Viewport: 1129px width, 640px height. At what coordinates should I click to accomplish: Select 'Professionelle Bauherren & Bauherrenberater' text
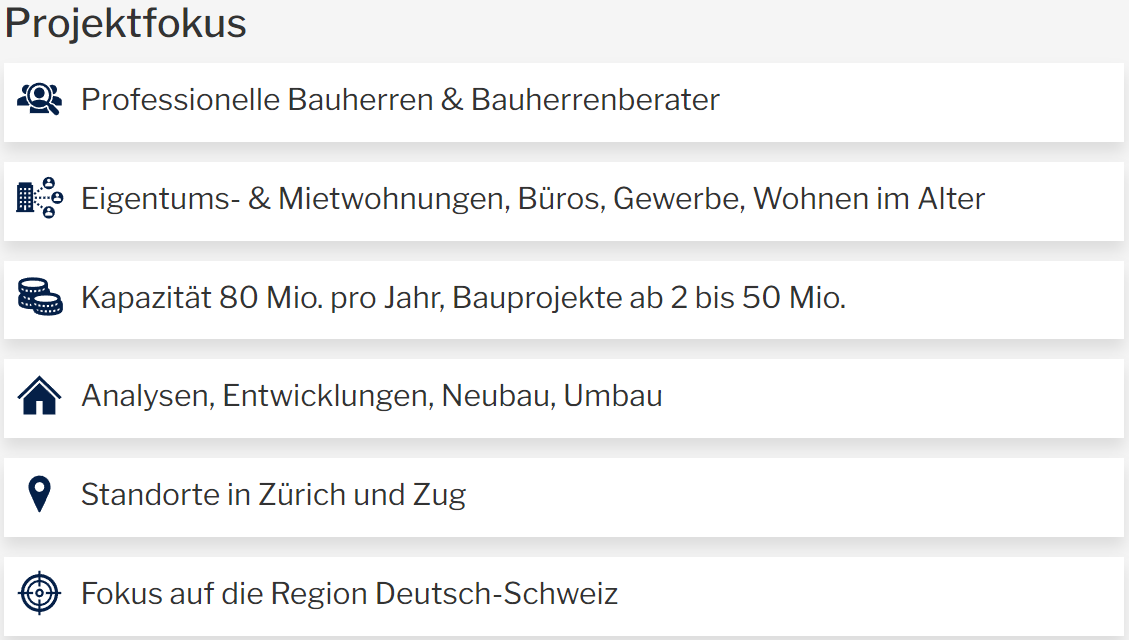point(400,100)
